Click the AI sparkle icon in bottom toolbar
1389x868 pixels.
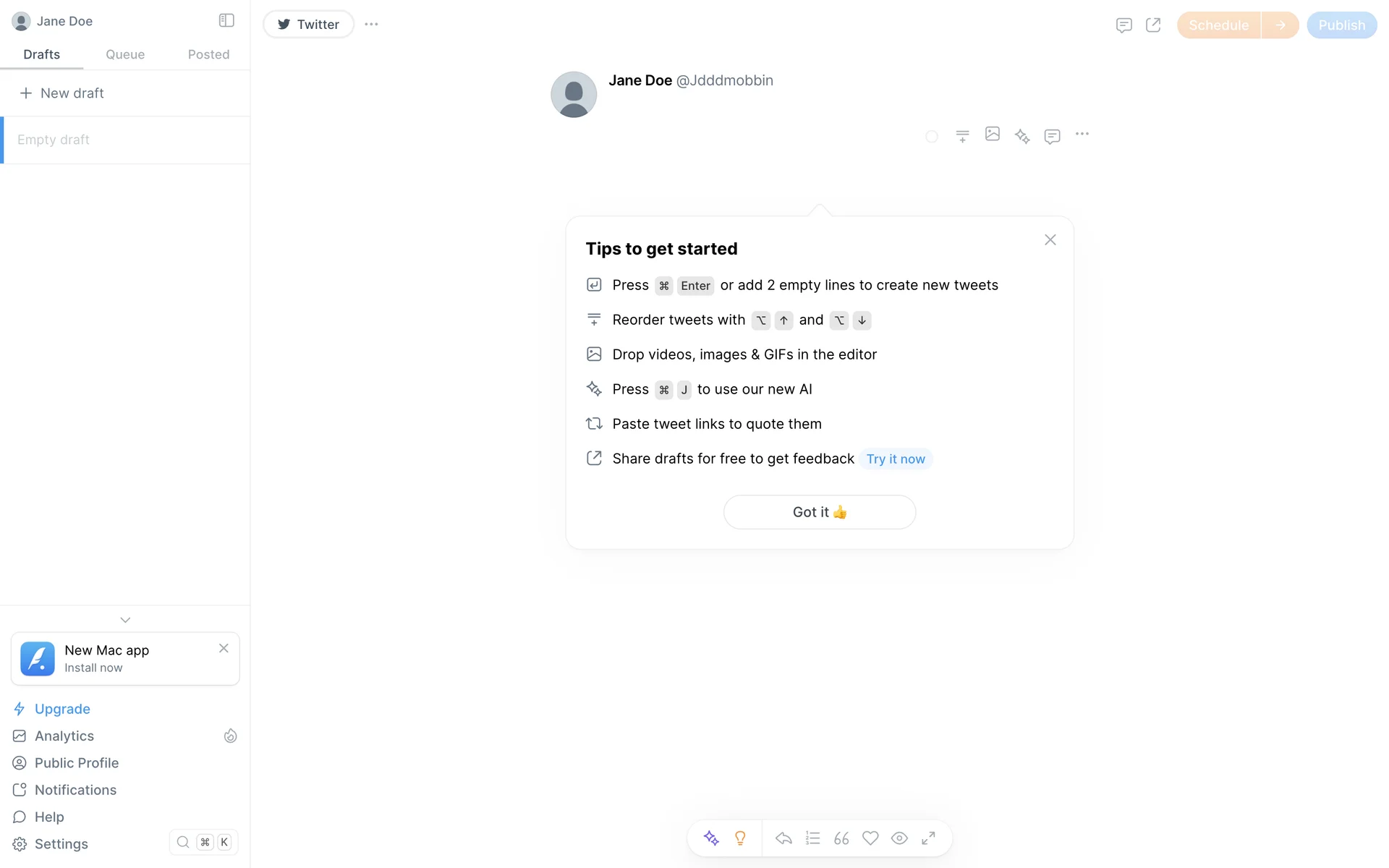(x=711, y=838)
